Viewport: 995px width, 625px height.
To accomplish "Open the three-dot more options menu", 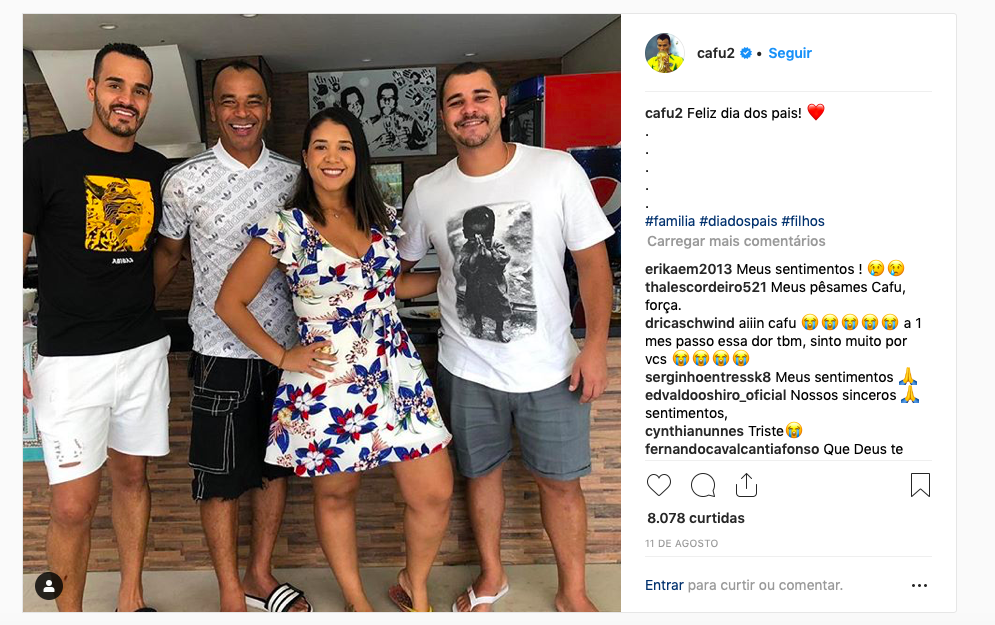I will pyautogui.click(x=919, y=585).
